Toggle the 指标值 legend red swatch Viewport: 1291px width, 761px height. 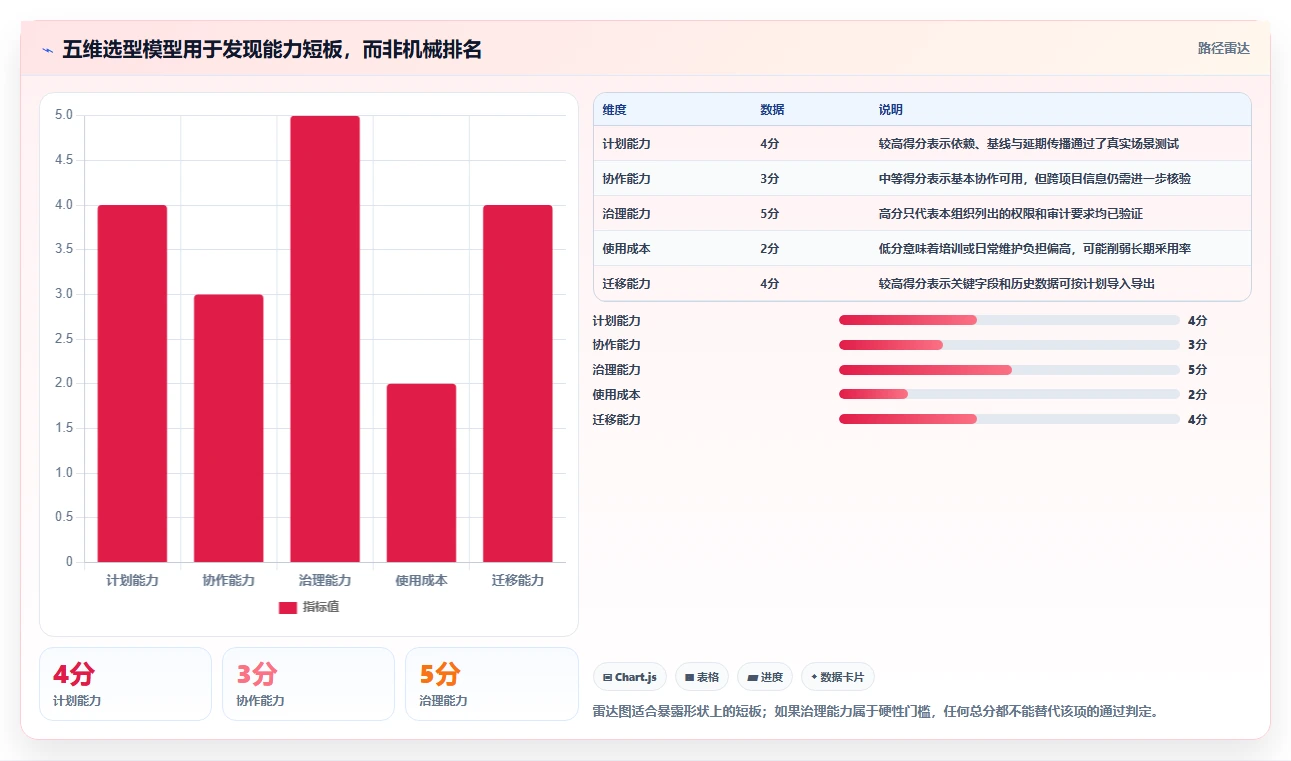click(x=288, y=607)
